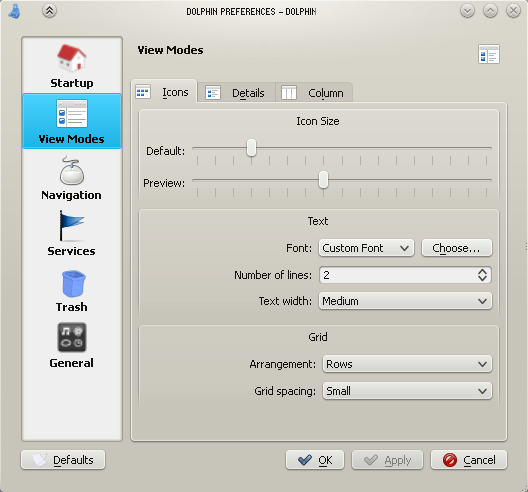Screen dimensions: 528x492
Task: Click the keep-above double-arrow title bar button
Action: click(49, 11)
